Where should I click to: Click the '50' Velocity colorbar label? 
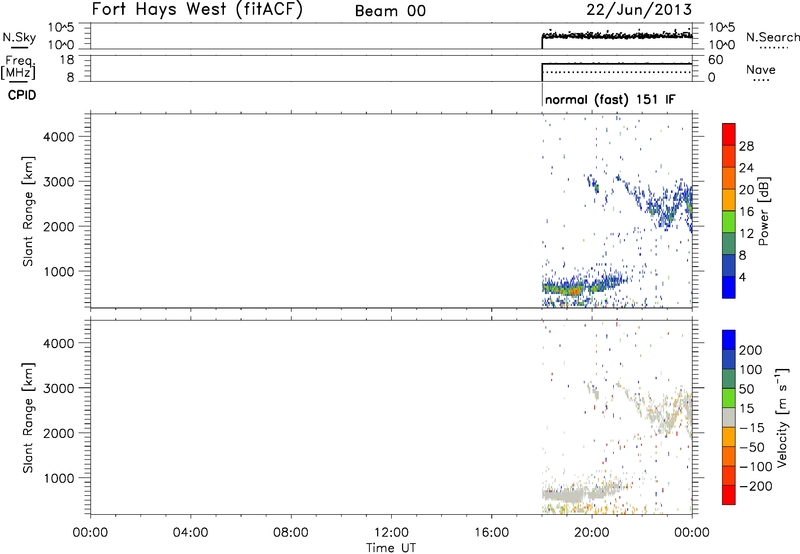(x=746, y=389)
